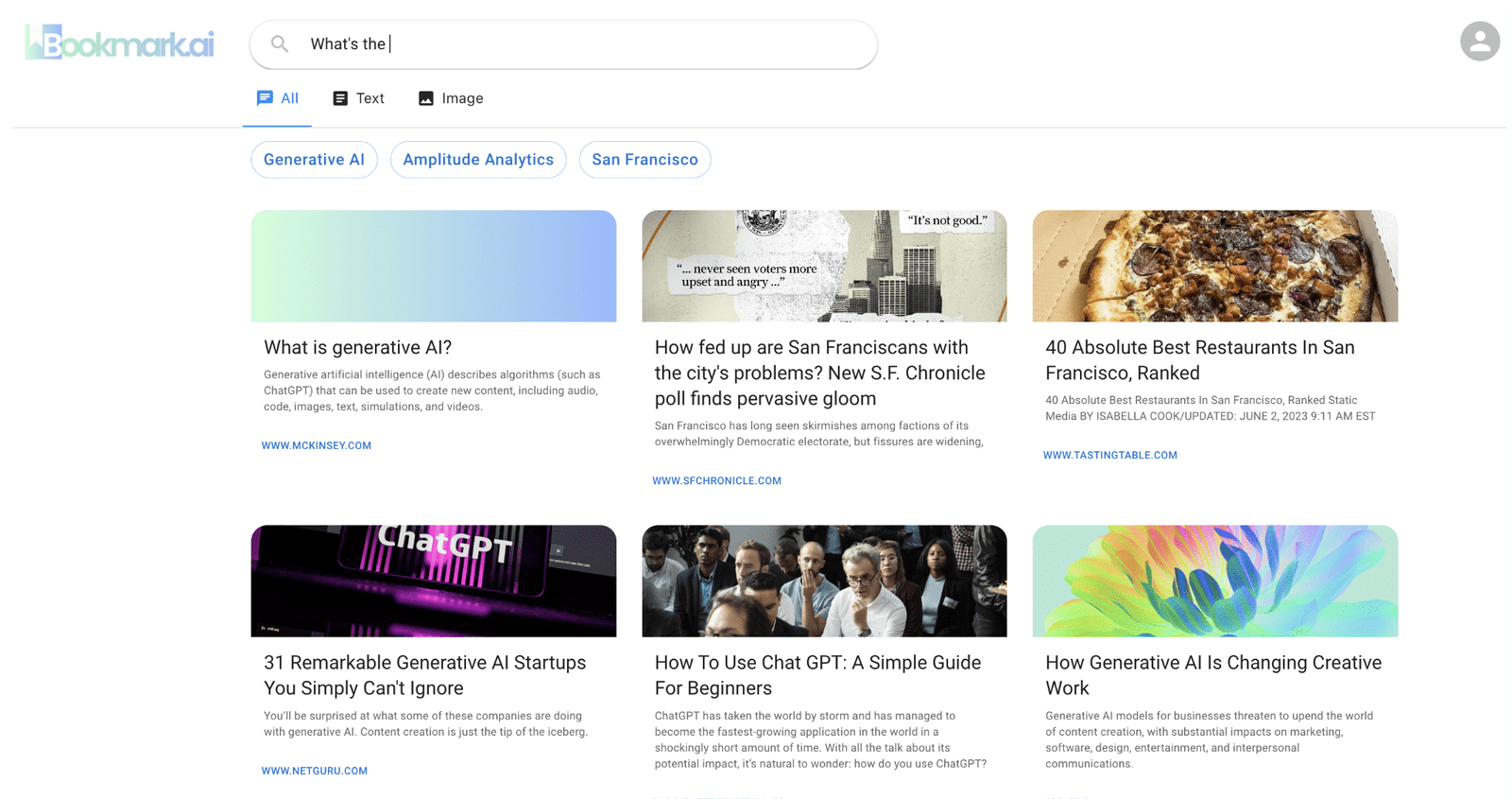
Task: Open the colorful flower artwork thumbnail
Action: (1214, 581)
